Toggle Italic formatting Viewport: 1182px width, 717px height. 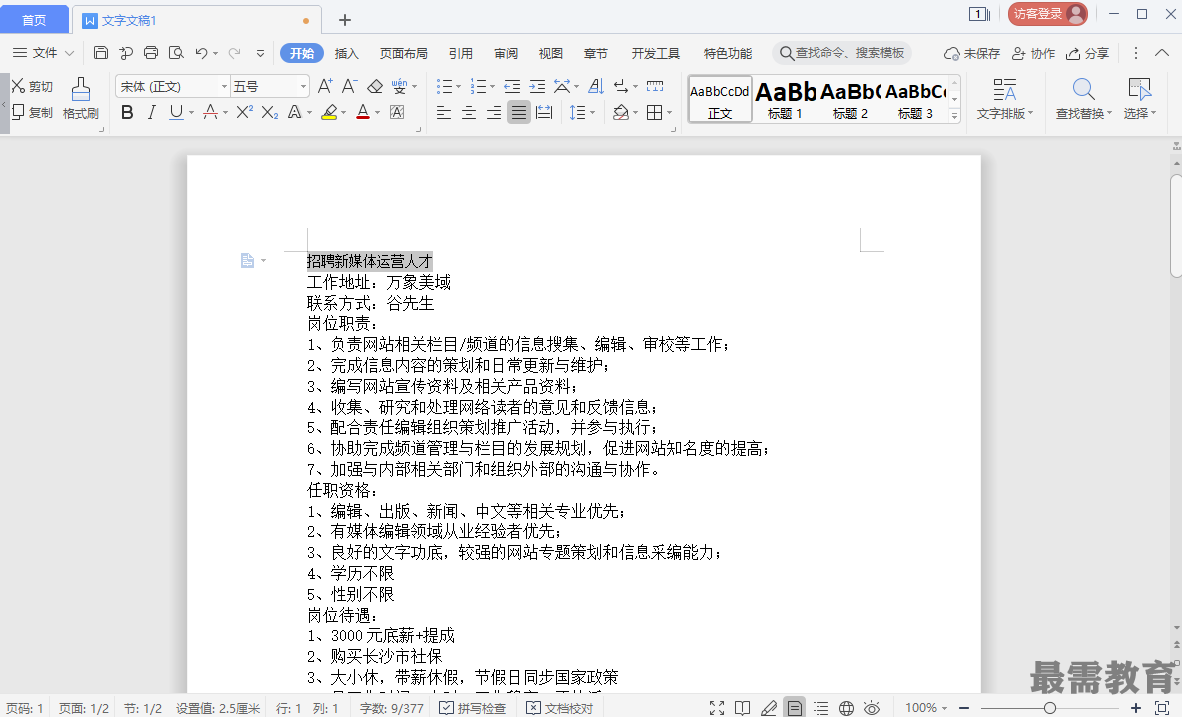pyautogui.click(x=152, y=112)
